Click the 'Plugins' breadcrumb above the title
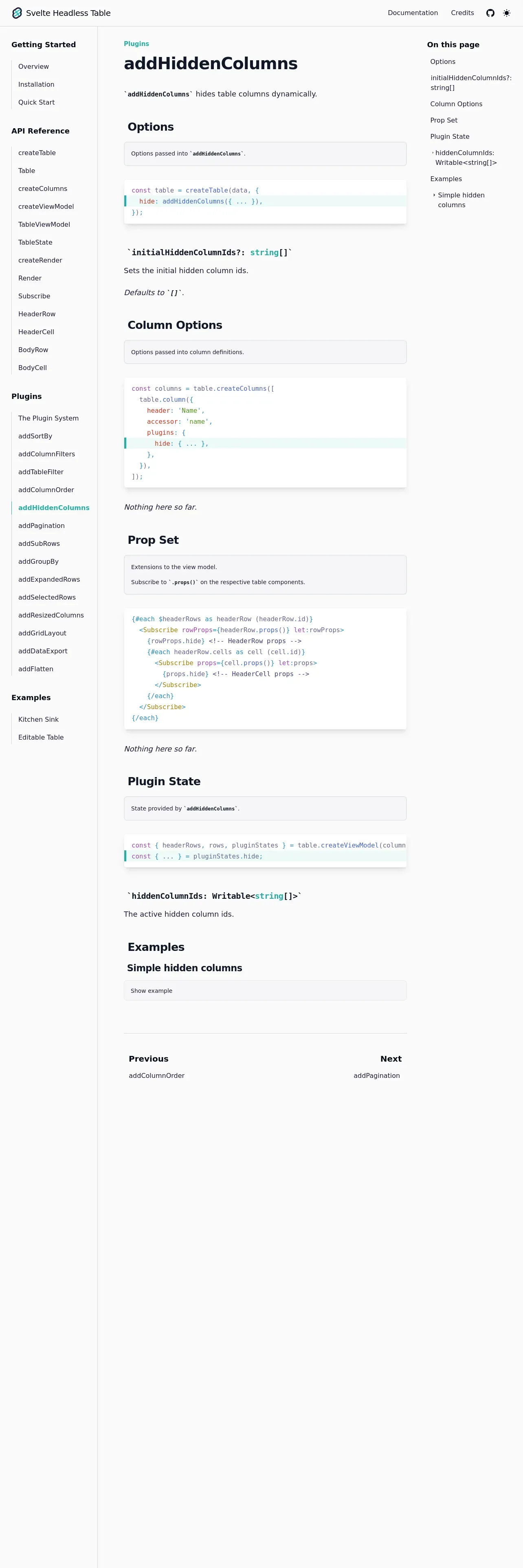 pos(136,44)
